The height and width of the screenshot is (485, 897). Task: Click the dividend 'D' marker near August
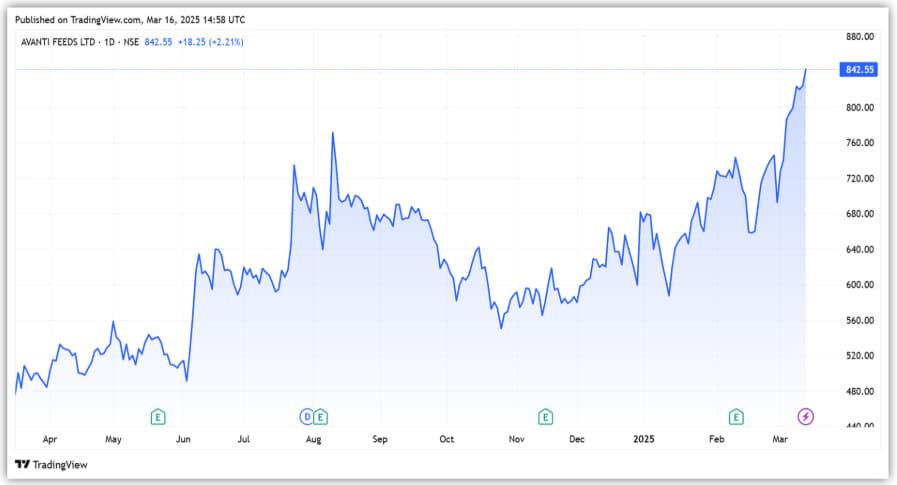[307, 416]
